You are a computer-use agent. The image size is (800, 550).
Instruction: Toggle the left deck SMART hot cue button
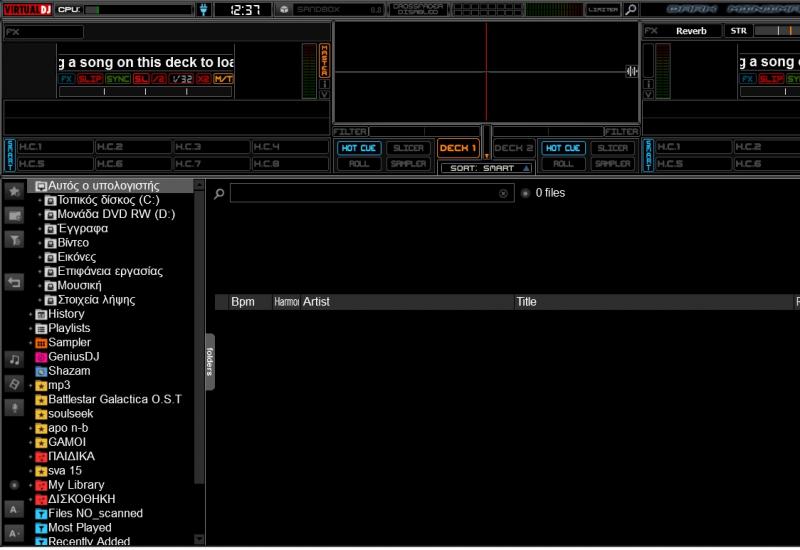(10, 155)
